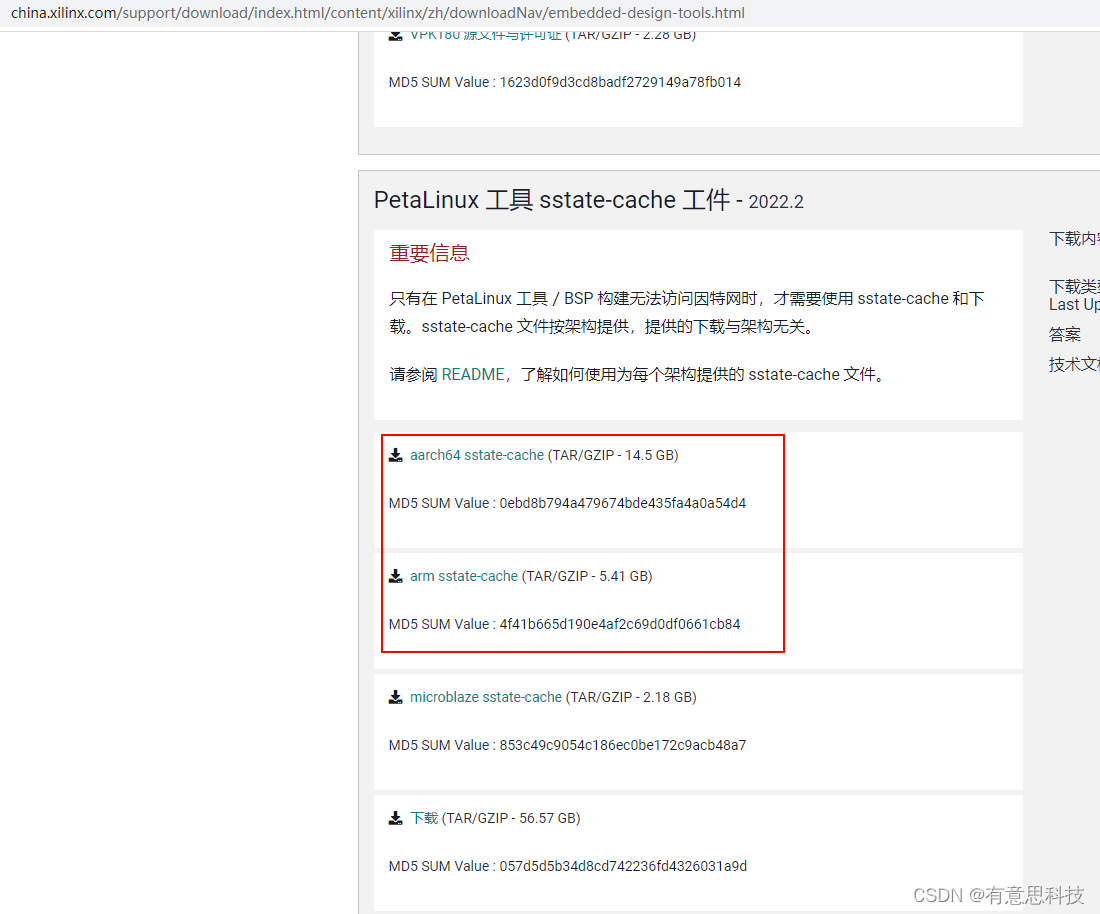Click the Last Updated sidebar entry
1100x914 pixels.
pyautogui.click(x=1073, y=304)
